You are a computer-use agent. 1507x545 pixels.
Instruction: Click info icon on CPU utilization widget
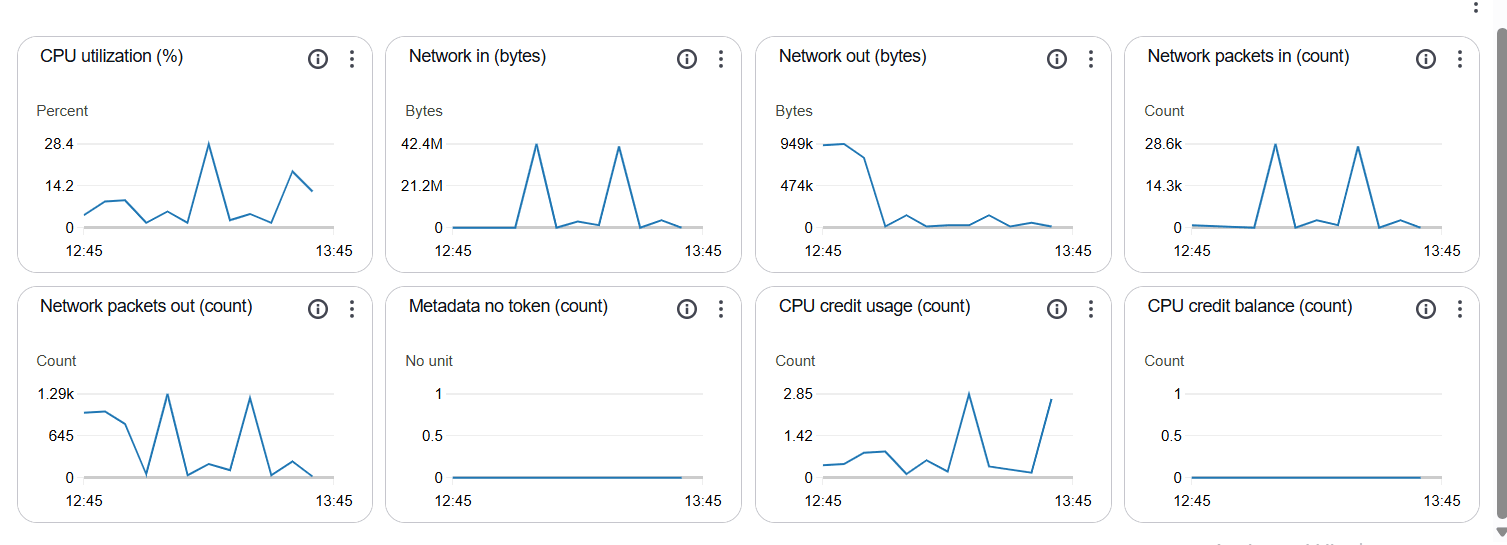(318, 59)
